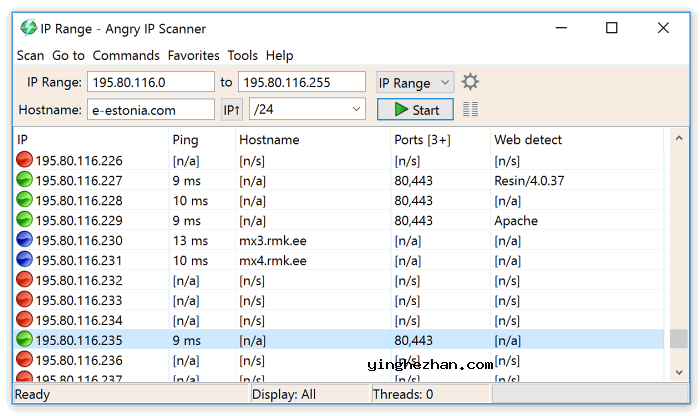Viewport: 700px width, 416px height.
Task: Open the Scan menu
Action: (30, 55)
